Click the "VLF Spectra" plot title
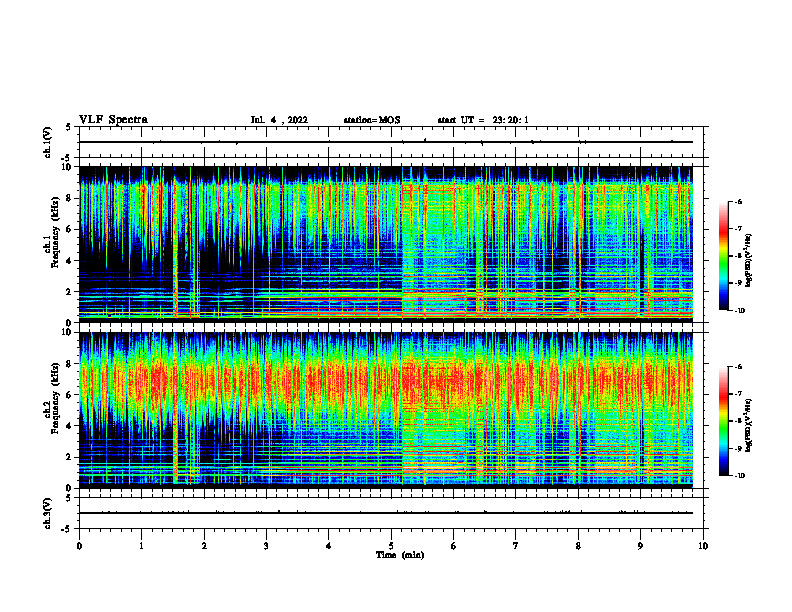This screenshot has height=612, width=792. pos(113,120)
